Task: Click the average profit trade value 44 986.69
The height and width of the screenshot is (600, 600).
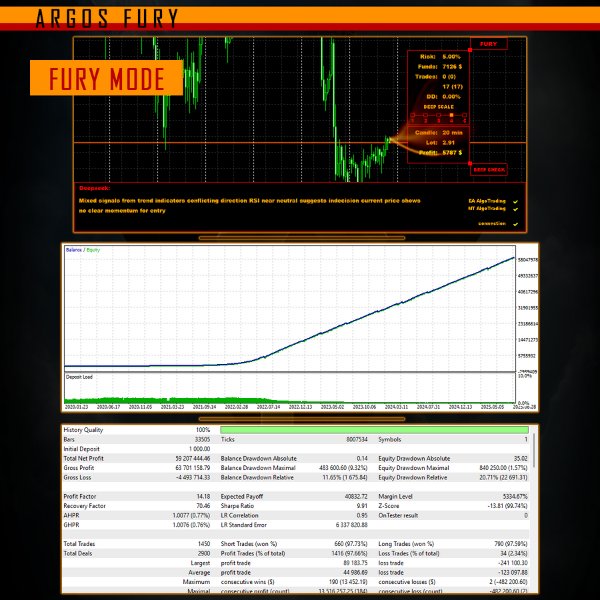Action: click(355, 572)
